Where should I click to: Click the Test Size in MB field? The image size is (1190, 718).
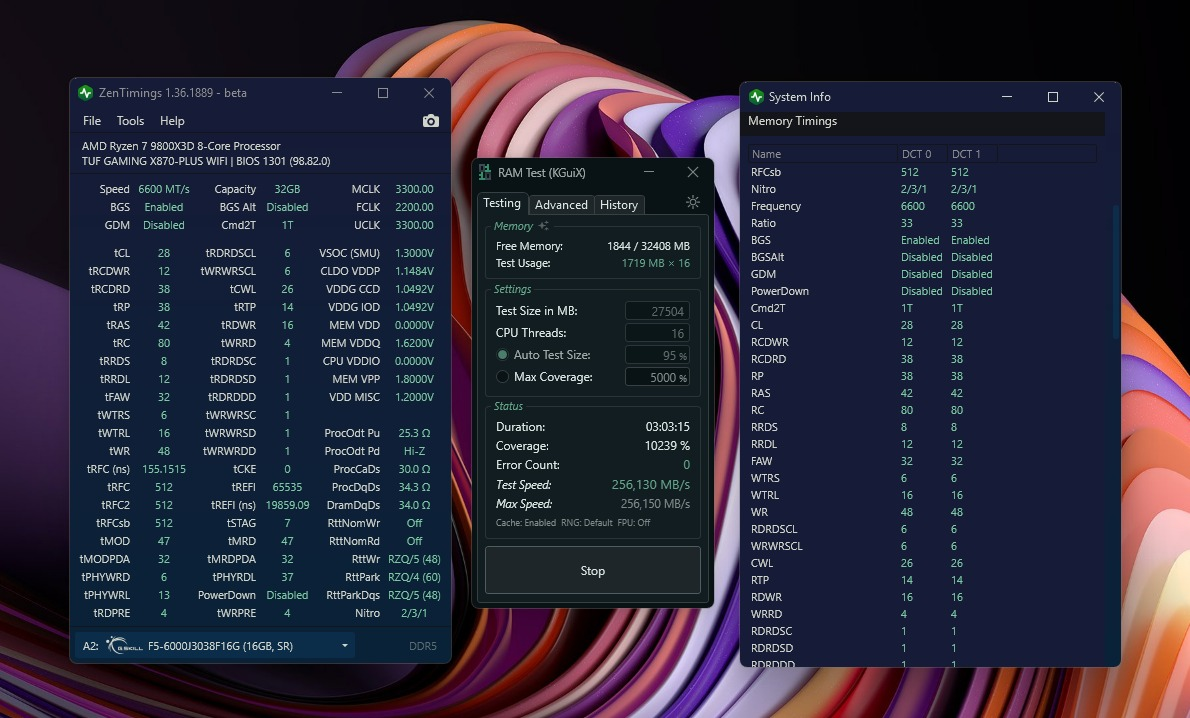tap(657, 311)
